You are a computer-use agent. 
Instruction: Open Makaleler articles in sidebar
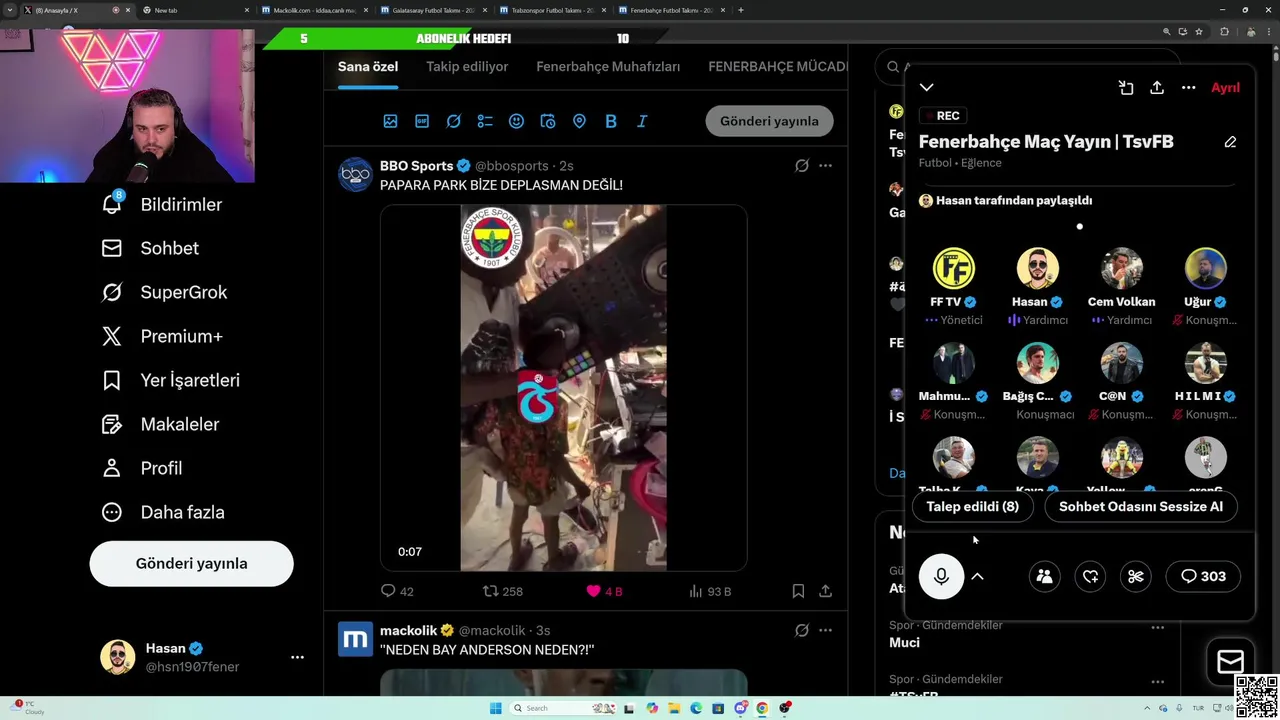tap(160, 424)
